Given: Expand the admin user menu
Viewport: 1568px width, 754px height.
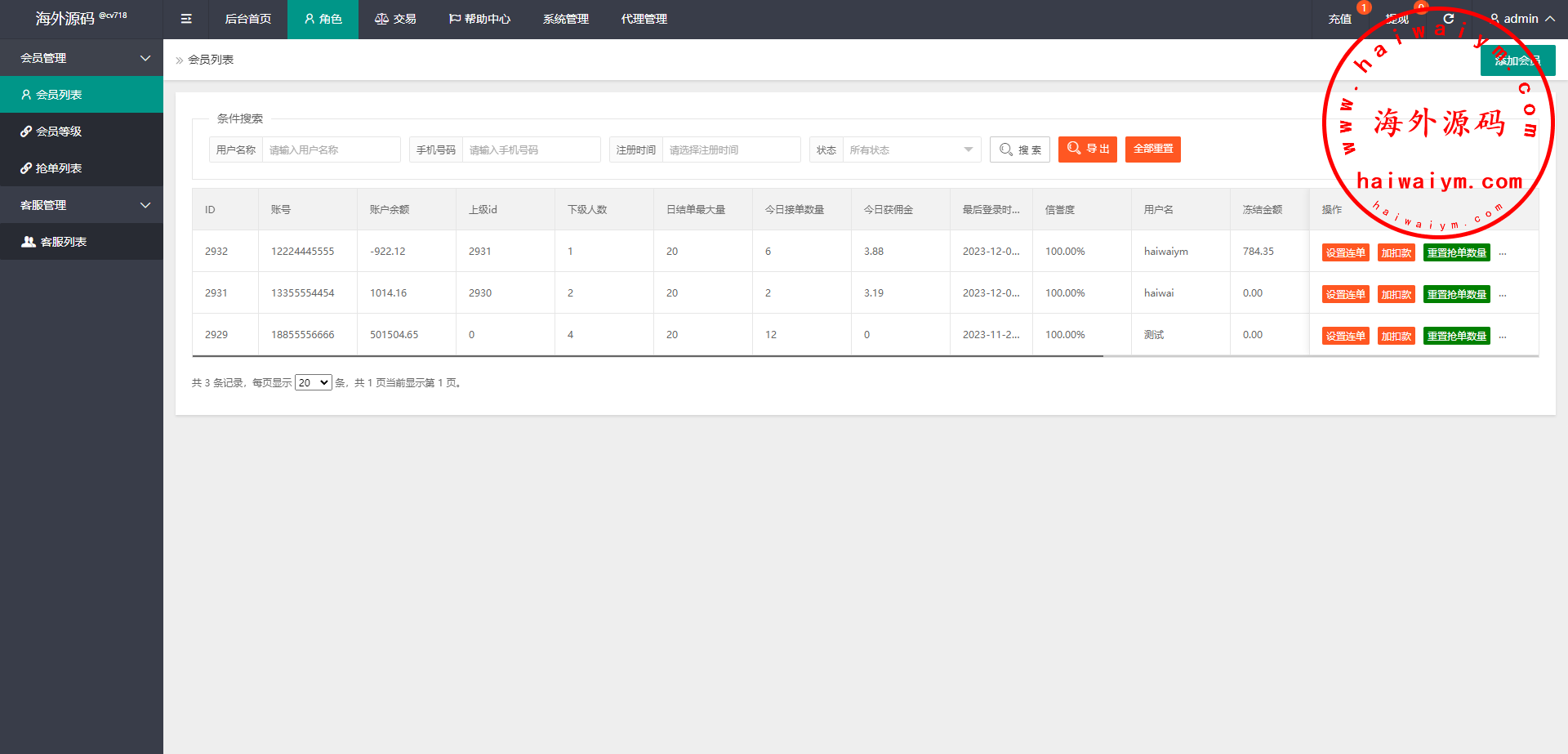Looking at the screenshot, I should [x=1521, y=19].
